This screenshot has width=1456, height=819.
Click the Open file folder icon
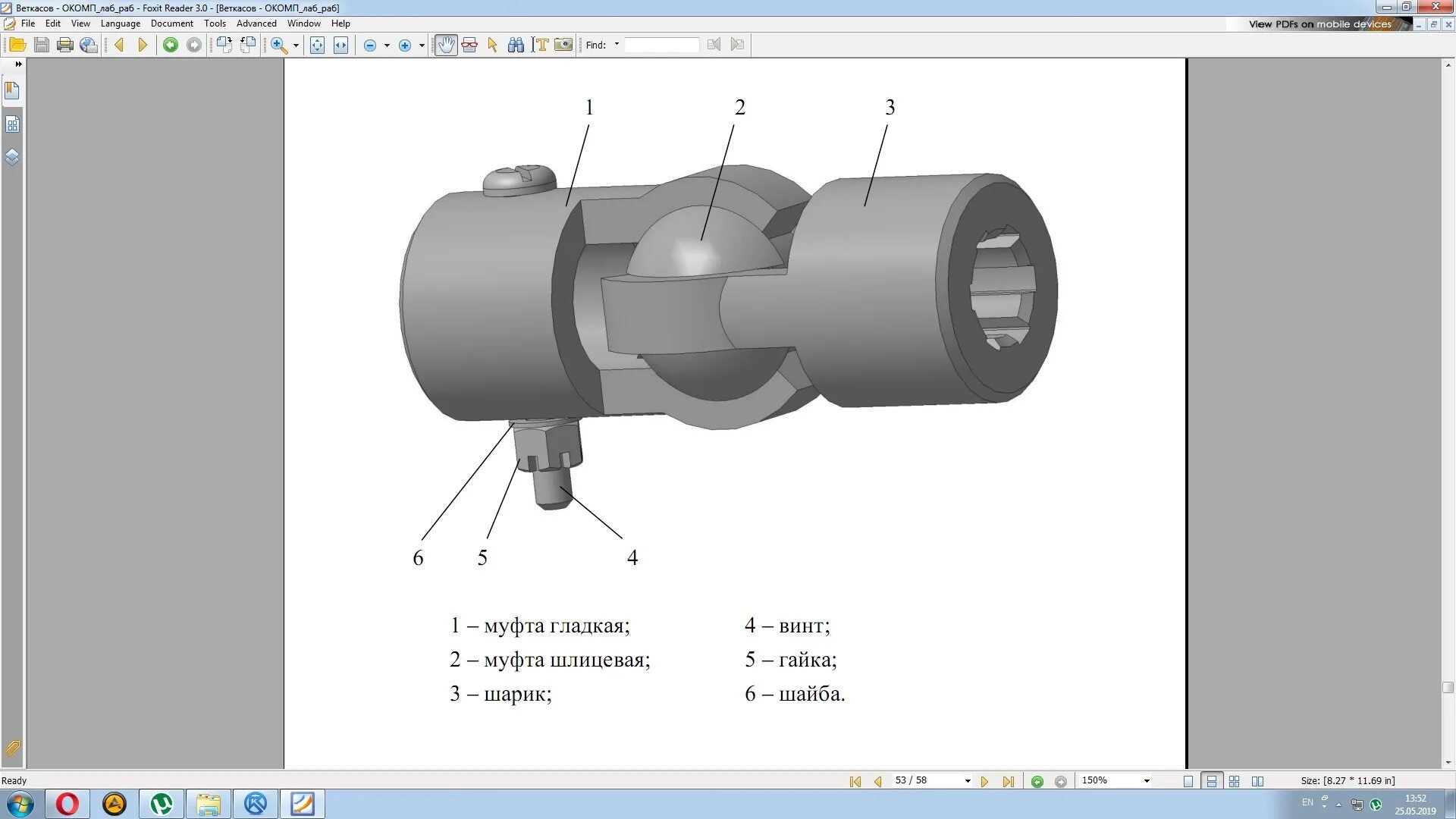pyautogui.click(x=17, y=45)
